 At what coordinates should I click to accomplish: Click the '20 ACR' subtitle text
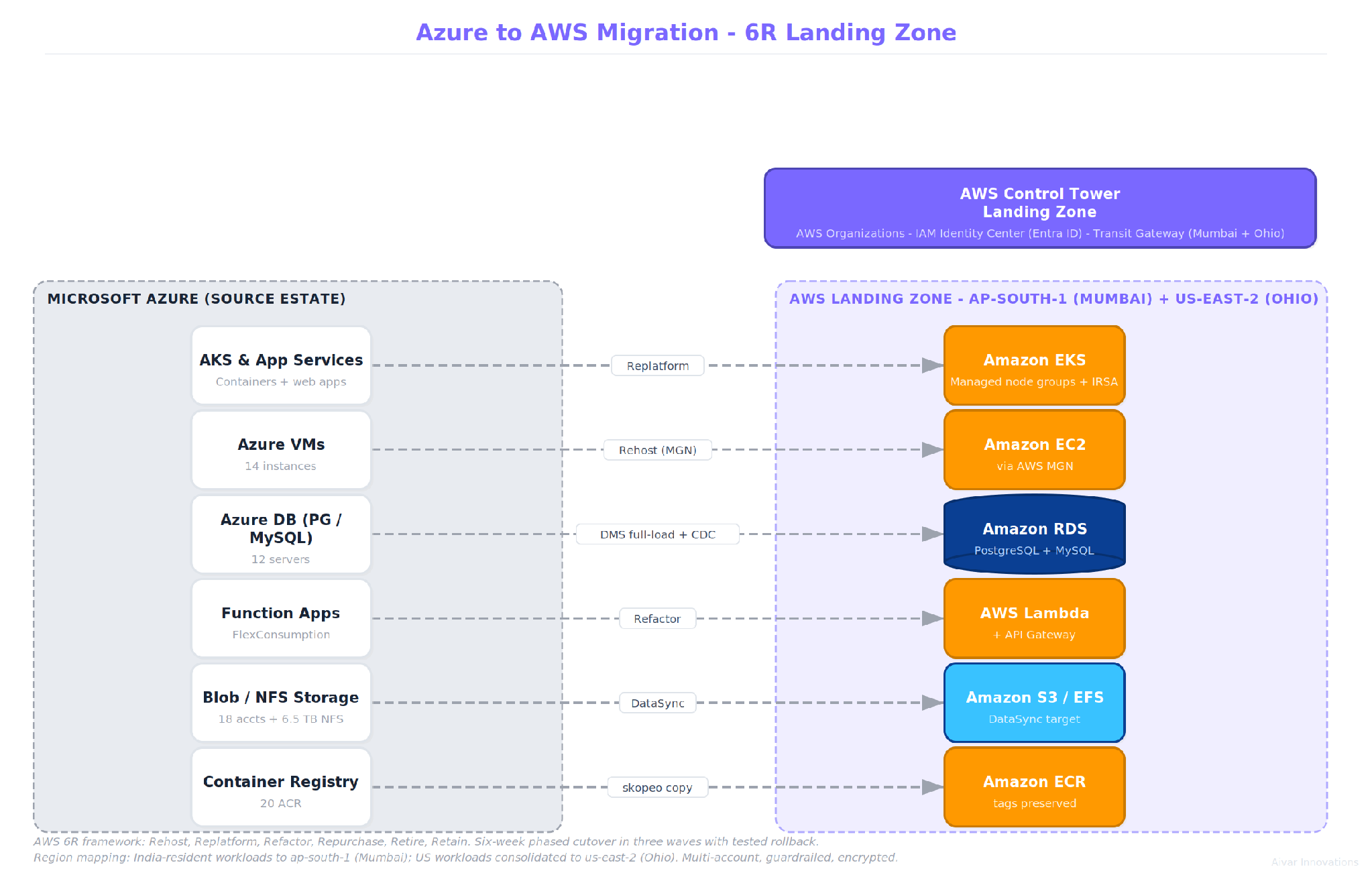point(280,803)
